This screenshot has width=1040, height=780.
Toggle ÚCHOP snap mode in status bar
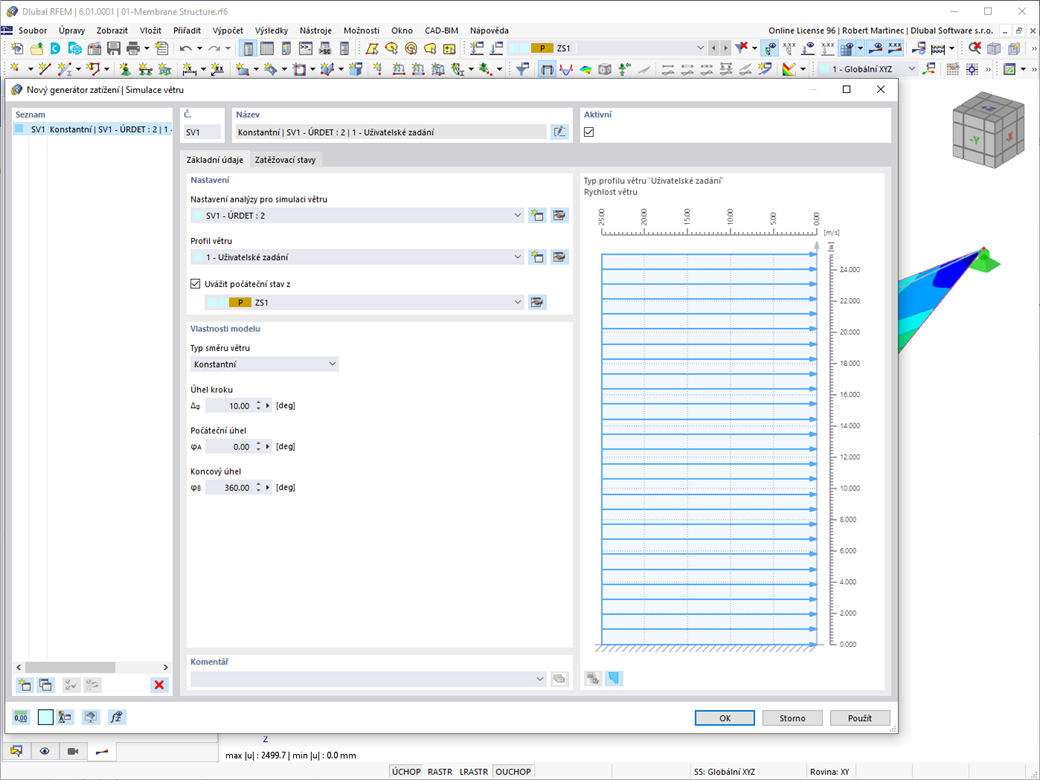pyautogui.click(x=405, y=771)
